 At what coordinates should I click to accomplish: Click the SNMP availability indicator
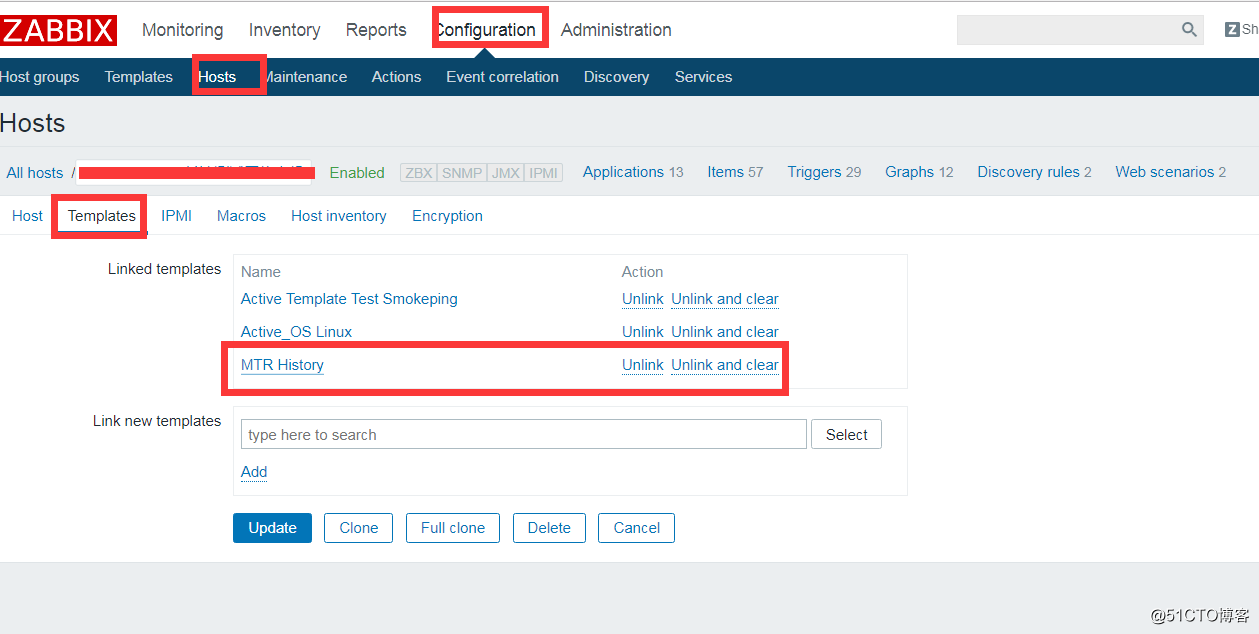click(462, 173)
